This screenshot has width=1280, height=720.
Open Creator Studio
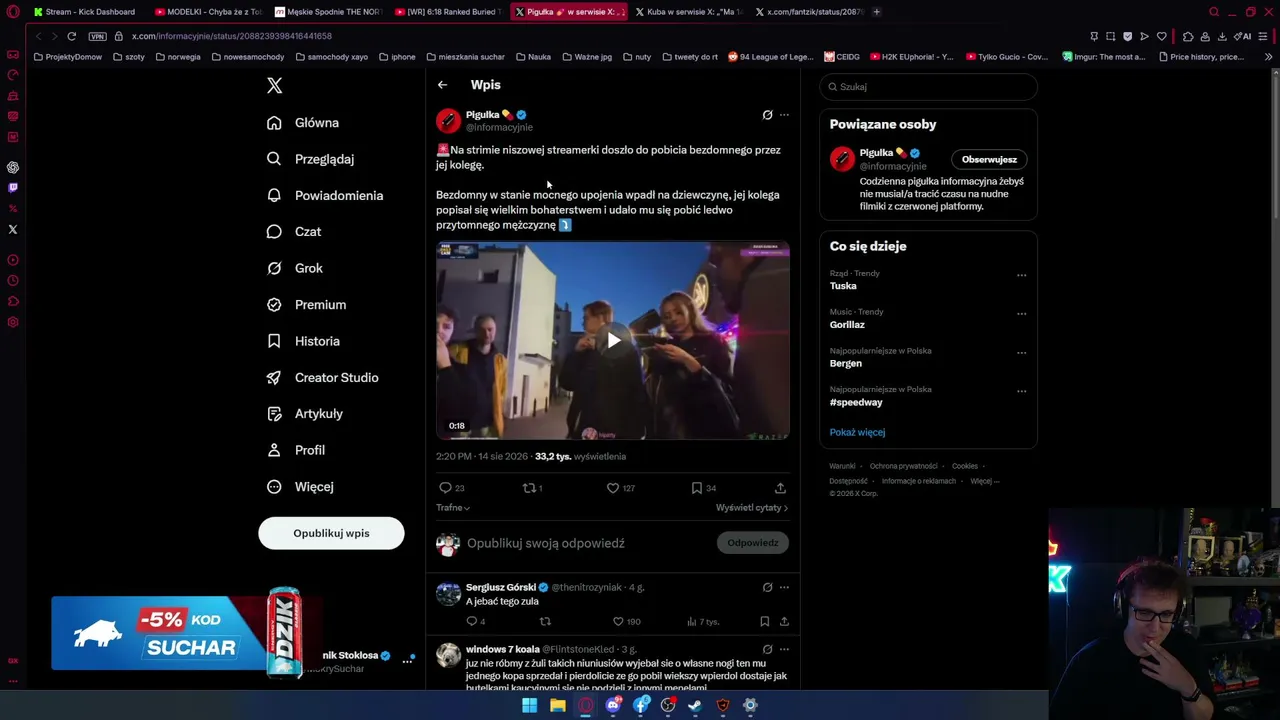(x=322, y=378)
